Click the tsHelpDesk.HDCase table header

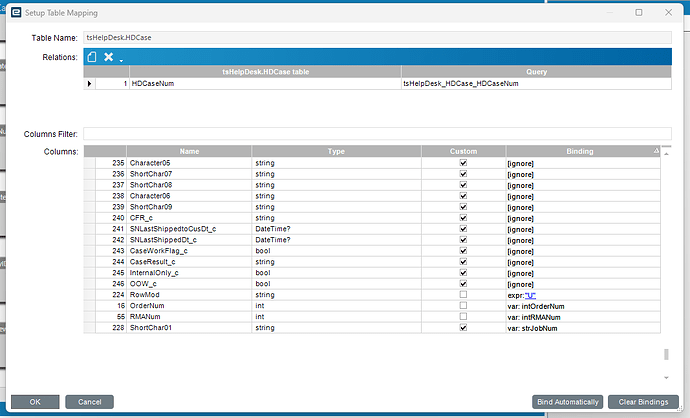click(265, 72)
